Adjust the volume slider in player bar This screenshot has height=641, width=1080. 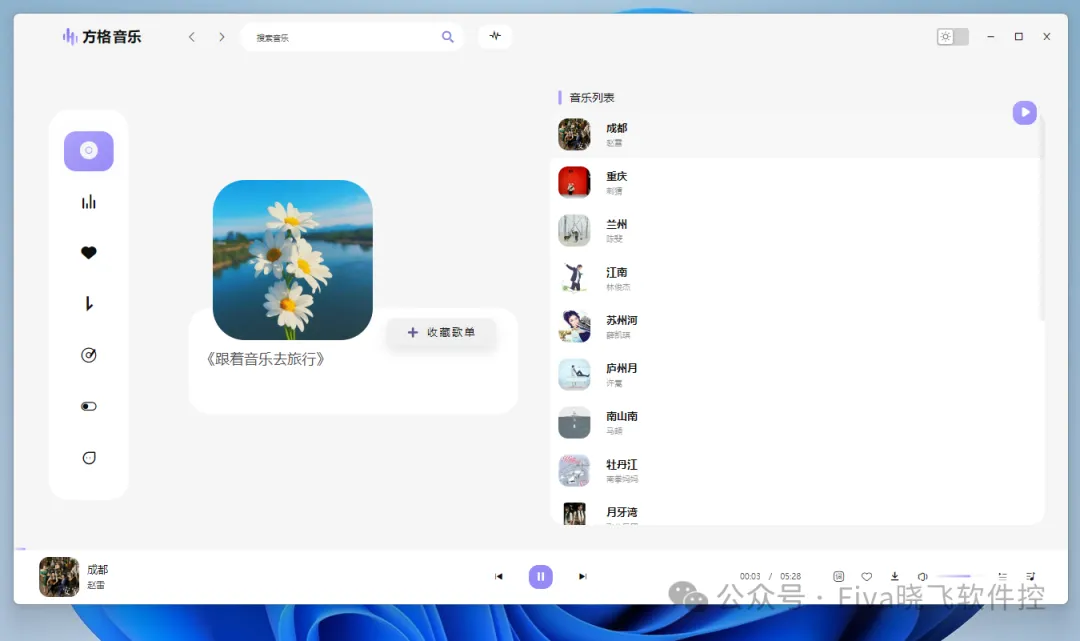959,576
